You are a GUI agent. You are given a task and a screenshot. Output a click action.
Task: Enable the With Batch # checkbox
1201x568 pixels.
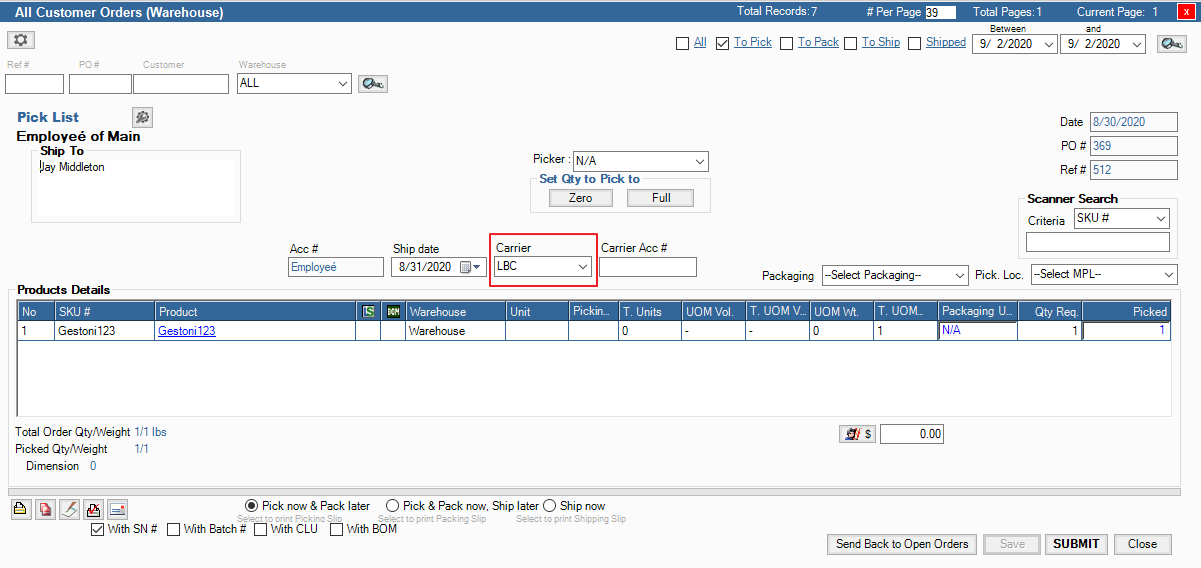[174, 529]
